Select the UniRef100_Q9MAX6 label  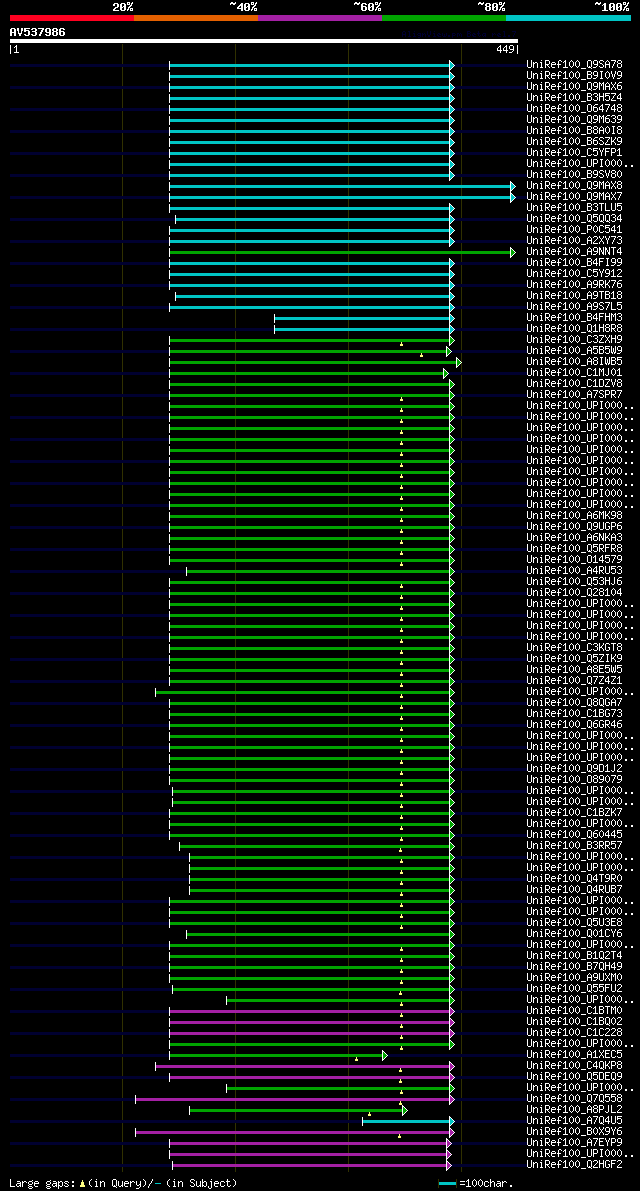(574, 87)
